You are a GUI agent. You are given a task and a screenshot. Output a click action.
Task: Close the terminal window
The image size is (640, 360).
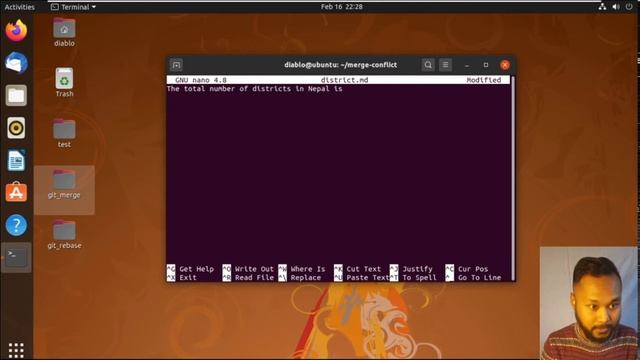click(x=505, y=65)
